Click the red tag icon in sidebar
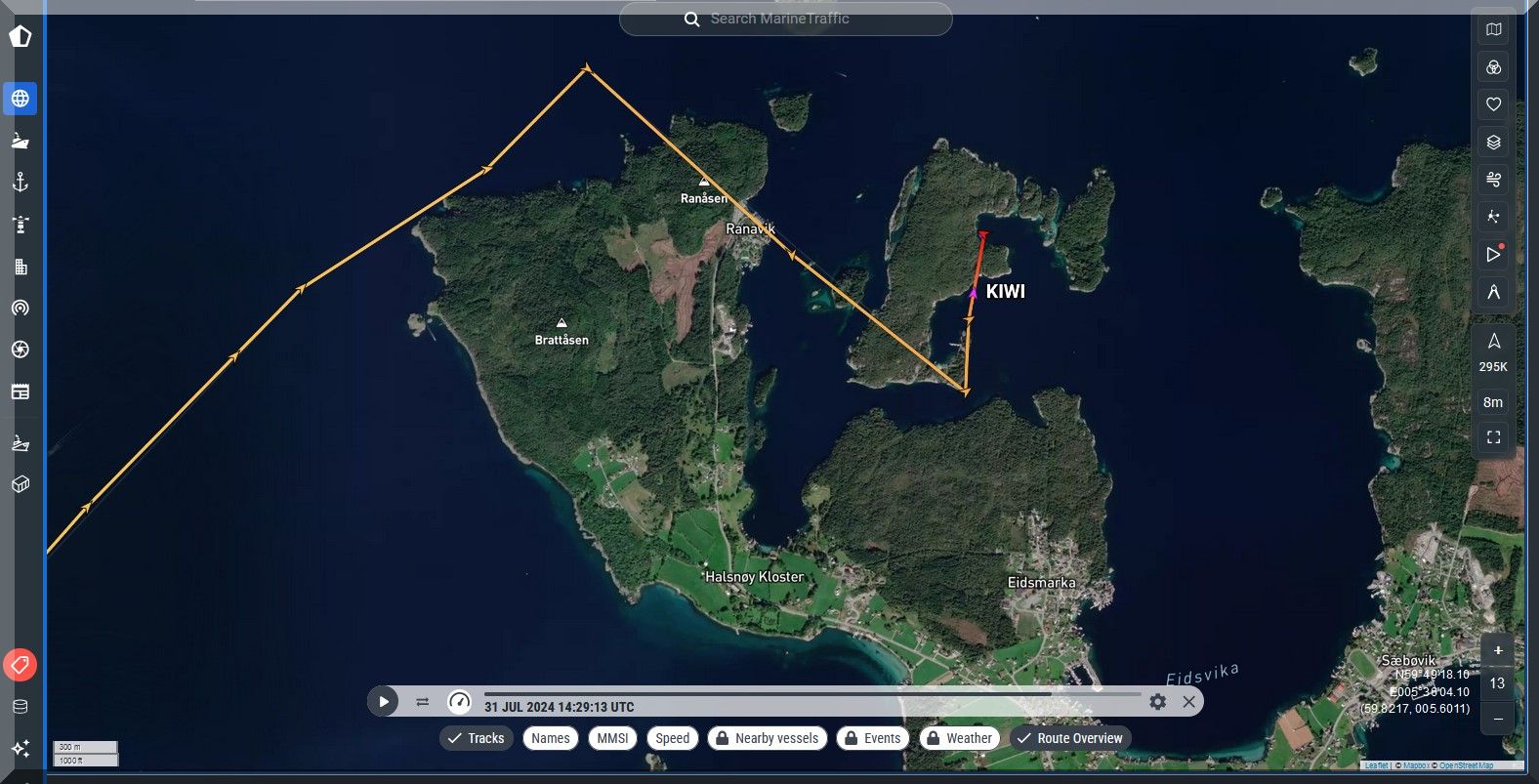 (20, 665)
